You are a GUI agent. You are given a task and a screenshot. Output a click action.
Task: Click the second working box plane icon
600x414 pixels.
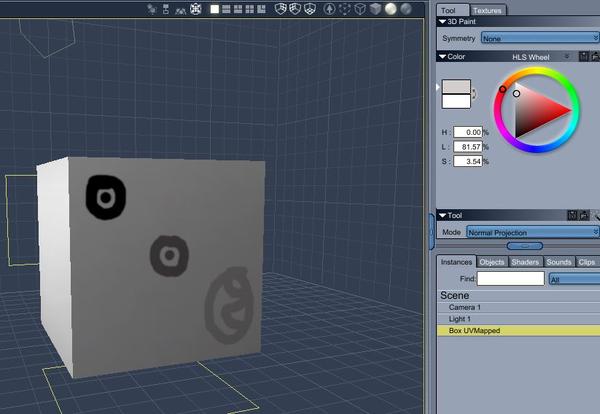[295, 9]
